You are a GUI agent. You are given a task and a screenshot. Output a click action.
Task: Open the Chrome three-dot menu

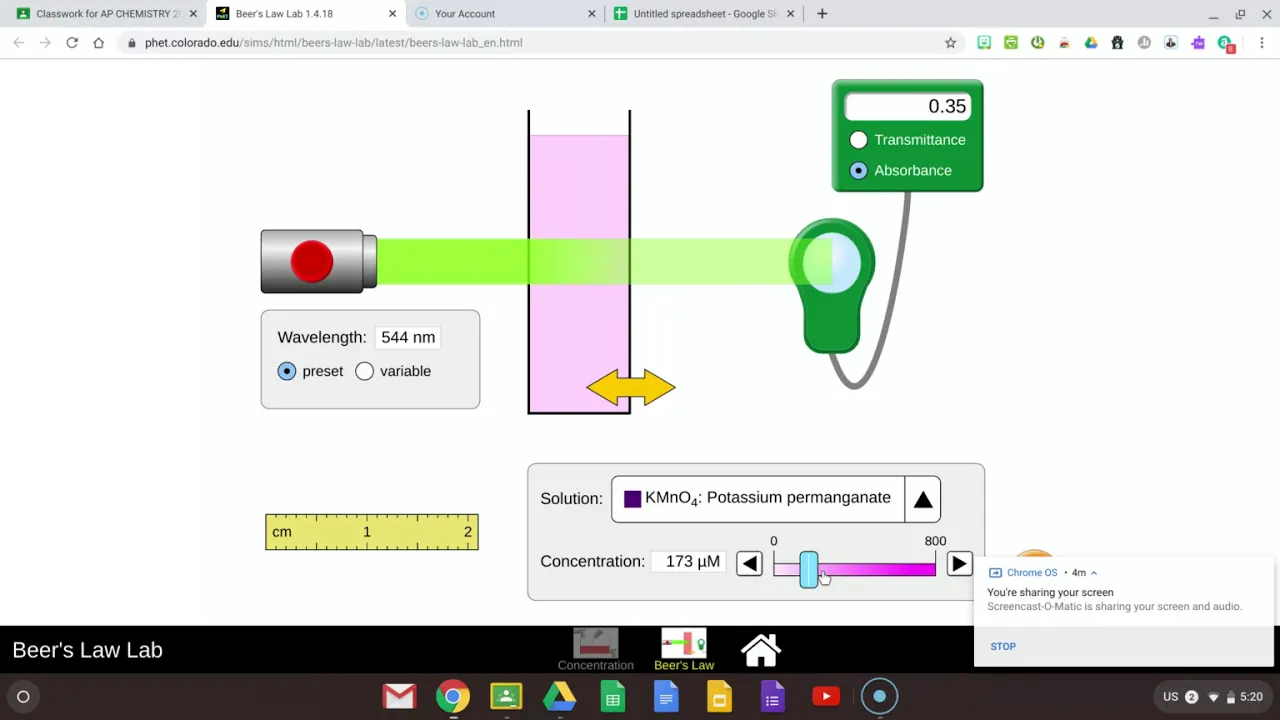point(1262,43)
